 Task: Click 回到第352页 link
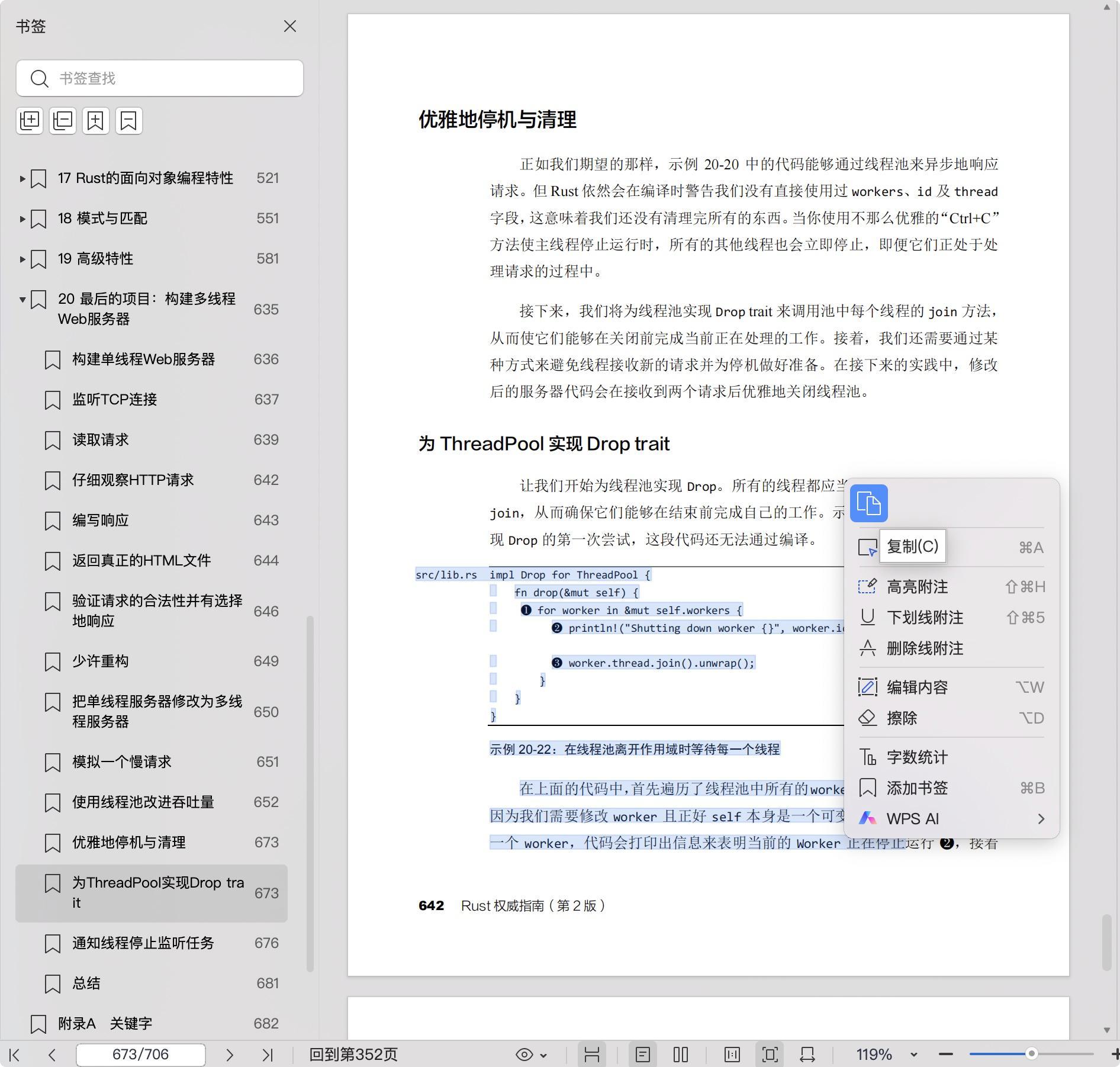(353, 1055)
